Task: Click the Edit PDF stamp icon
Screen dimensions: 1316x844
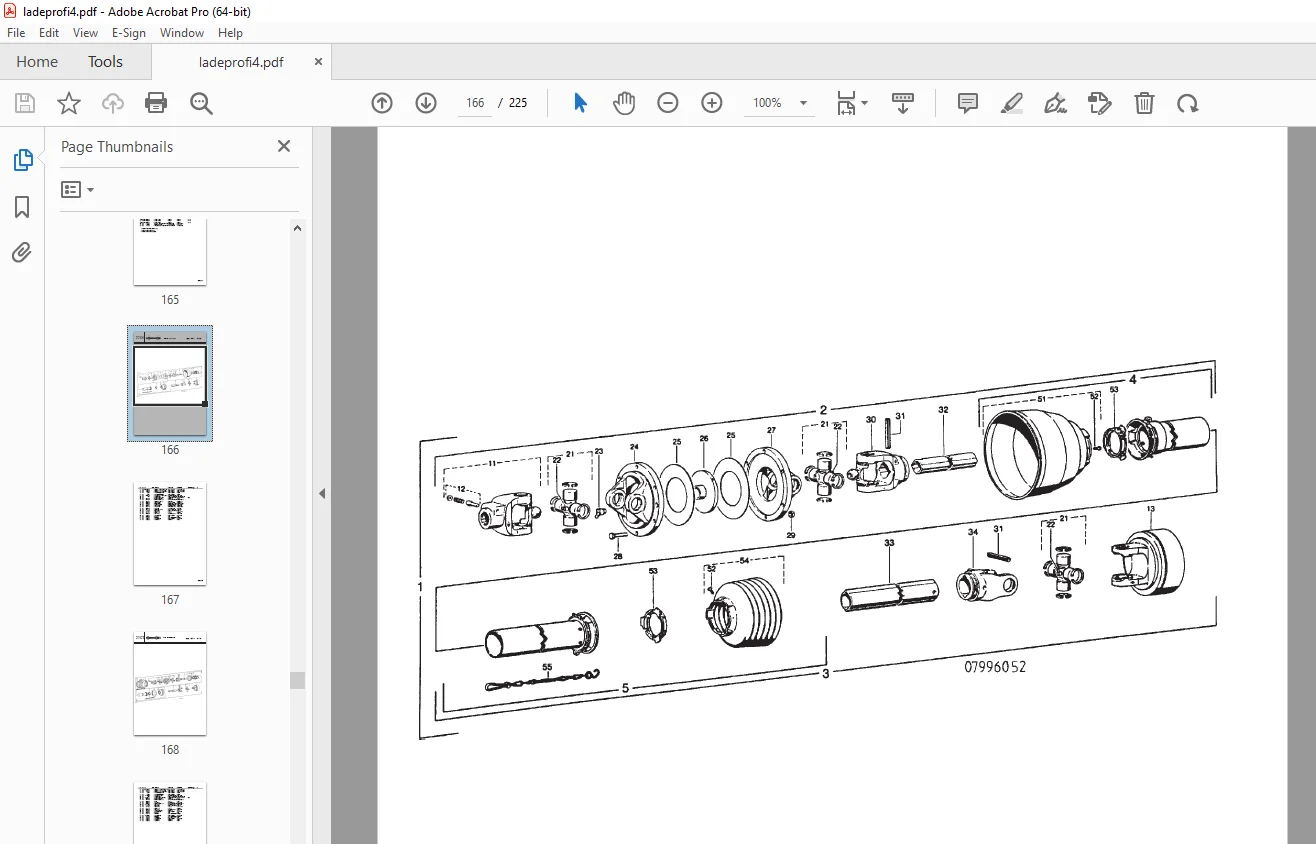Action: 1099,103
